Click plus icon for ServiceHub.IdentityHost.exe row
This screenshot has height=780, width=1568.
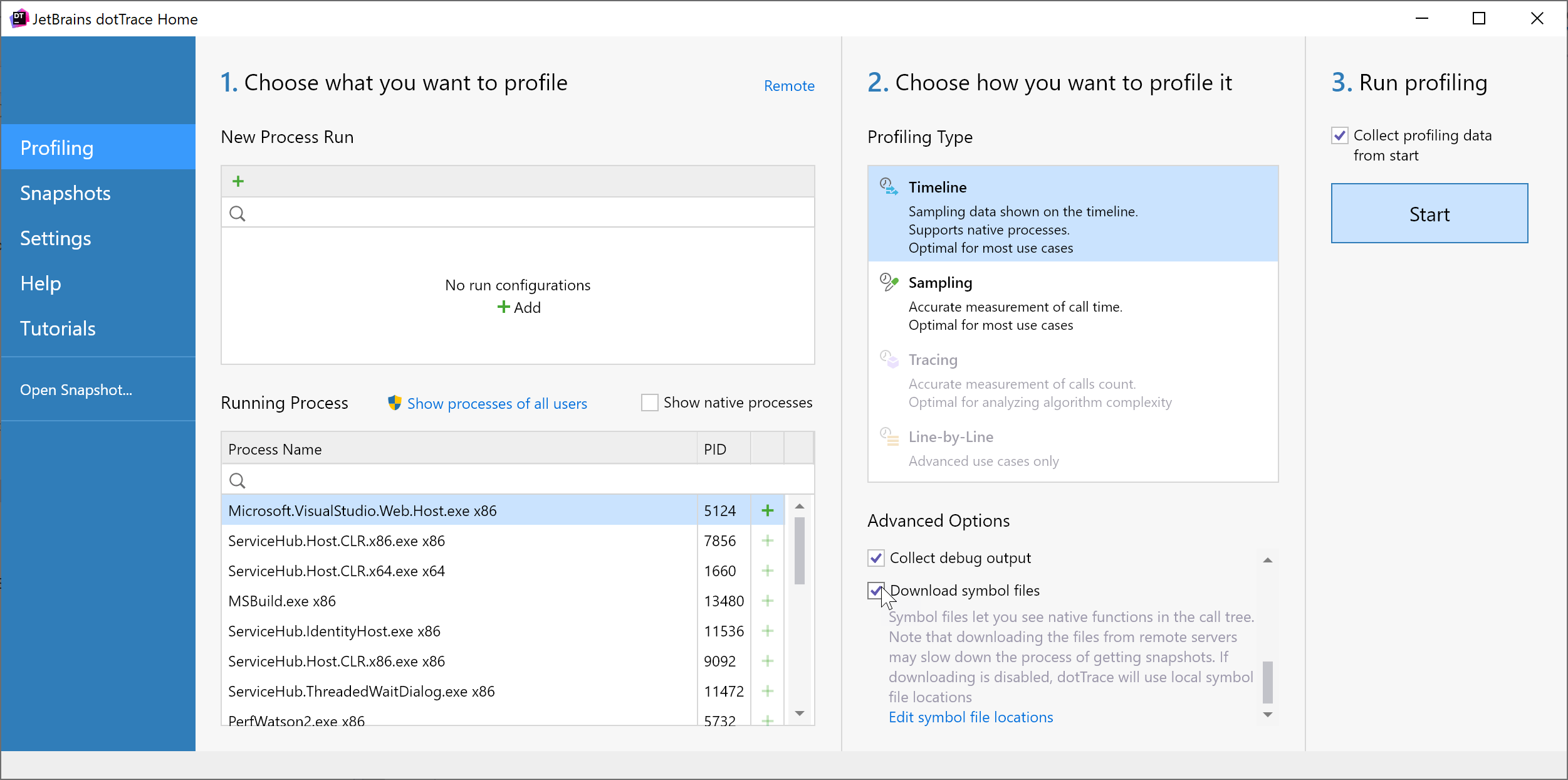(x=768, y=631)
